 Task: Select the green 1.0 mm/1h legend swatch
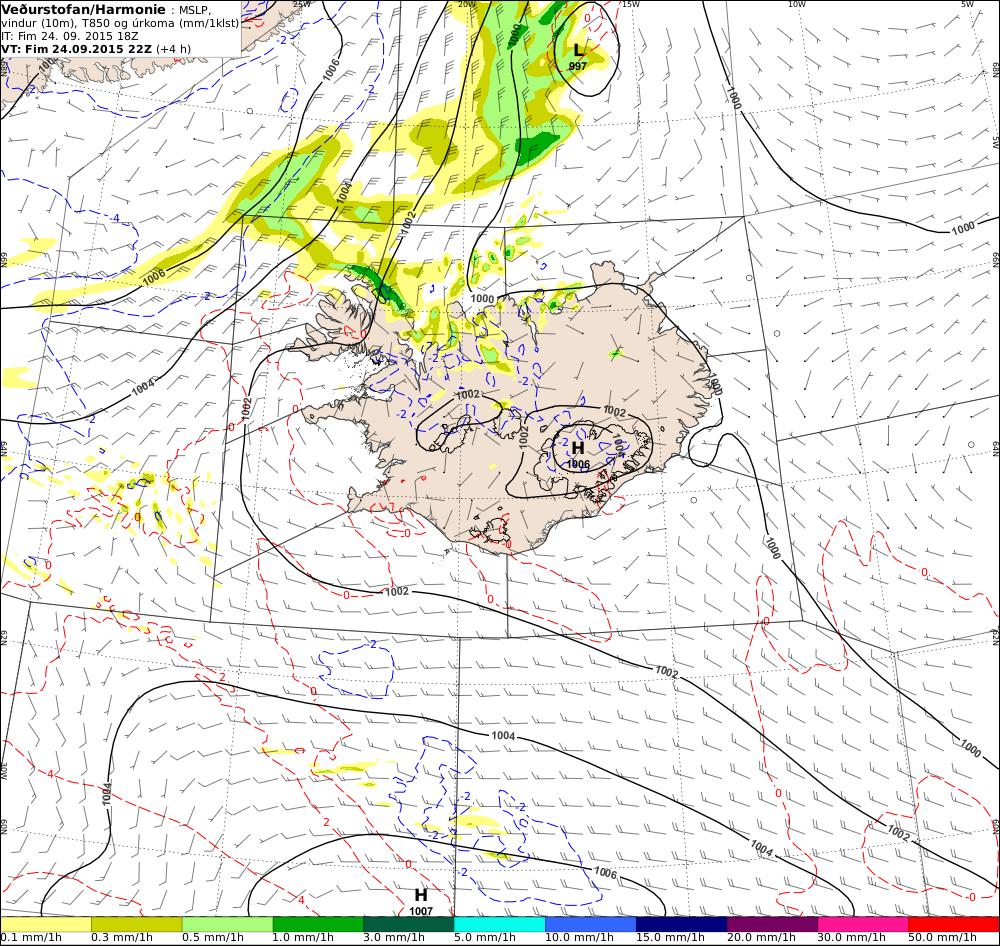318,924
